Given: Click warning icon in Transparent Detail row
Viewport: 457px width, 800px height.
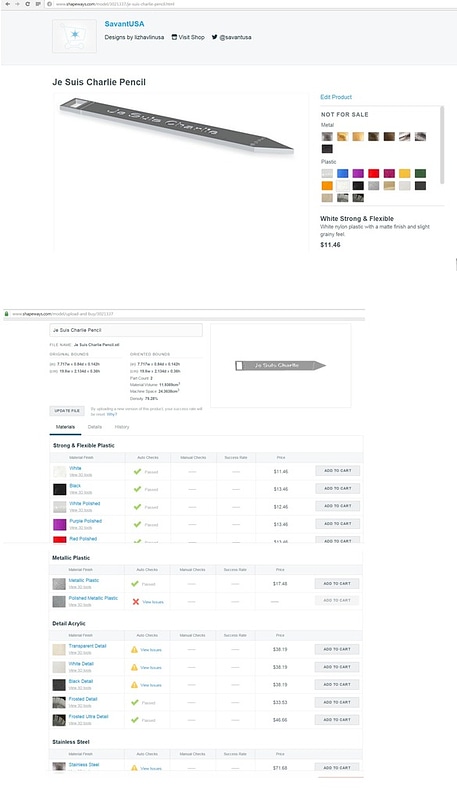Looking at the screenshot, I should click(134, 649).
